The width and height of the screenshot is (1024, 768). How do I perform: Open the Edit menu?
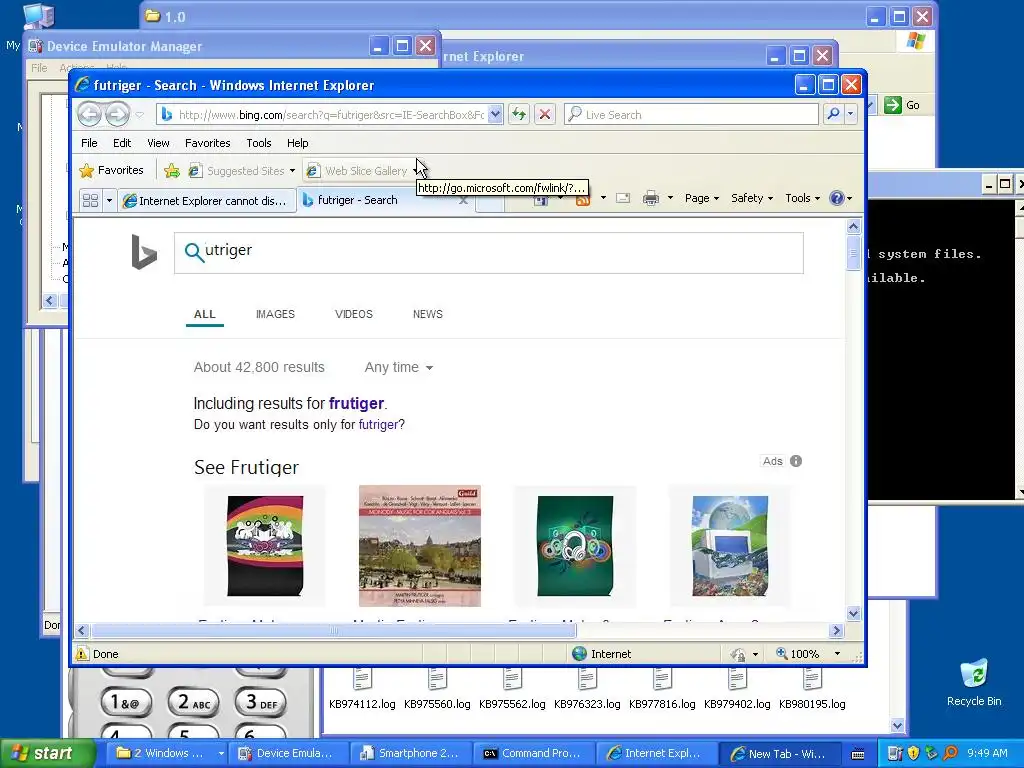coord(121,143)
